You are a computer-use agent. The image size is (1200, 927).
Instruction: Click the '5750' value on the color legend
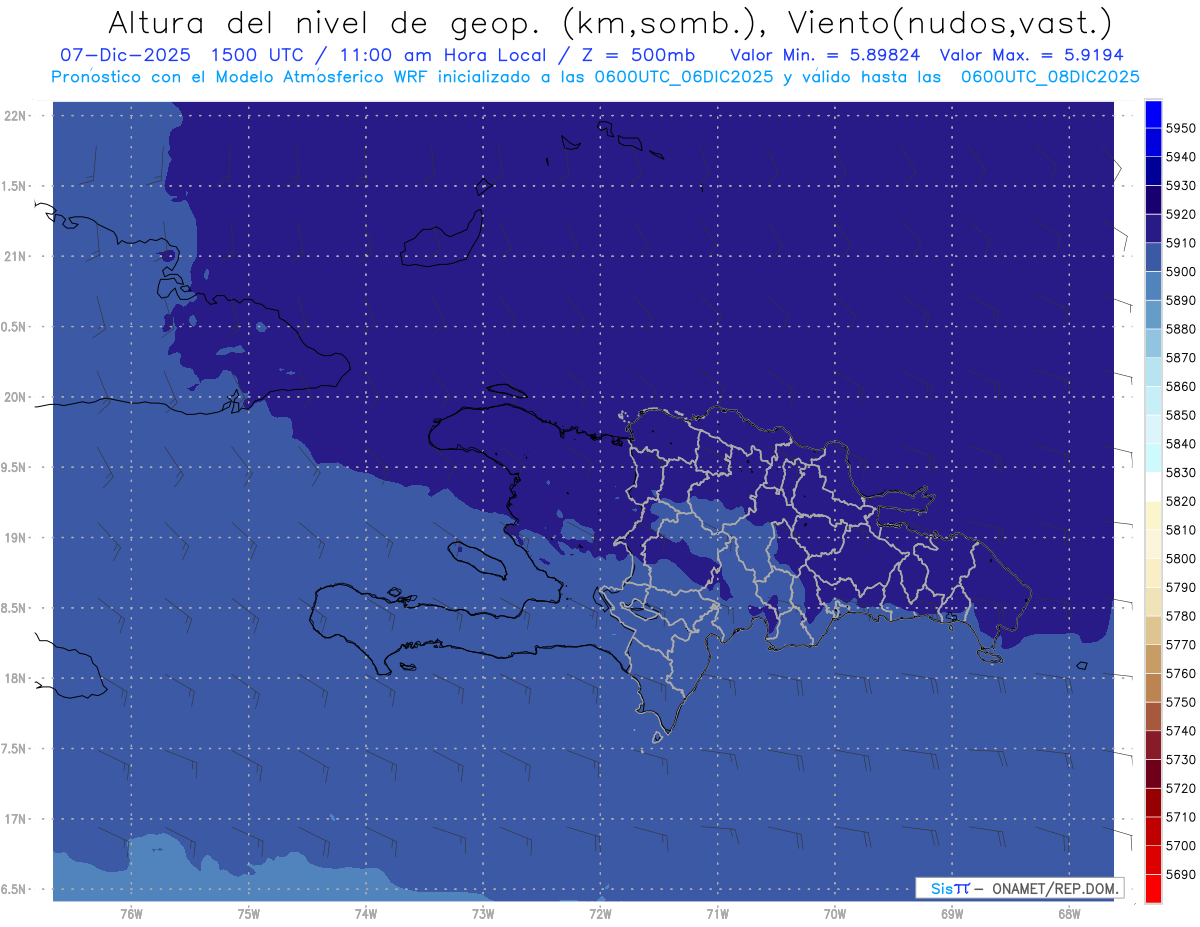click(1180, 702)
